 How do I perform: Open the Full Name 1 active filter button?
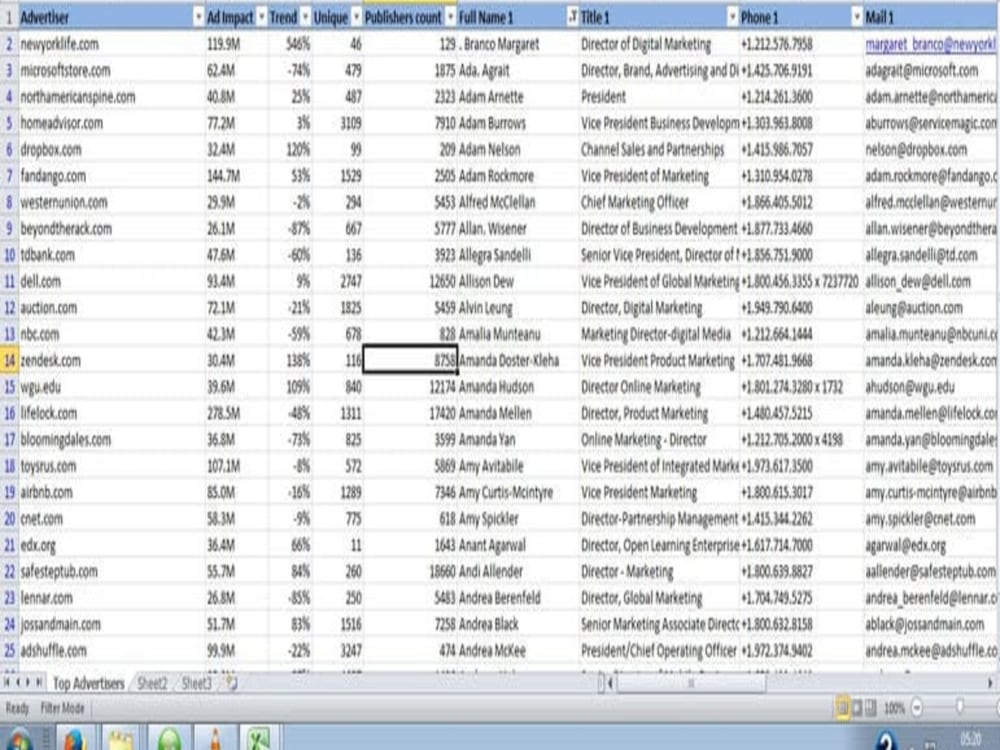[x=573, y=17]
